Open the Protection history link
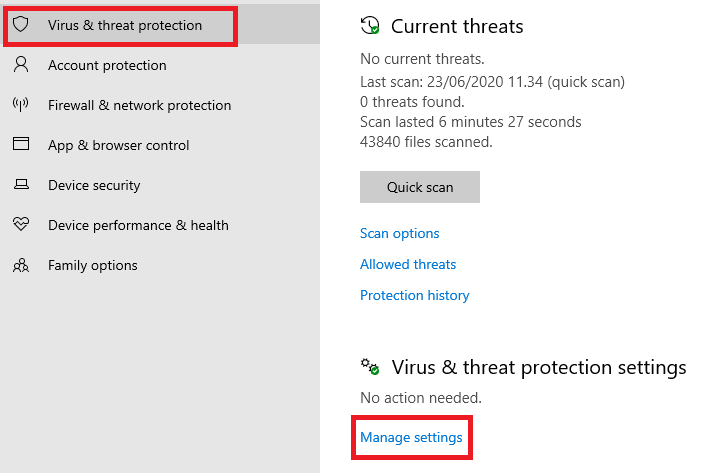The width and height of the screenshot is (709, 473). click(414, 295)
